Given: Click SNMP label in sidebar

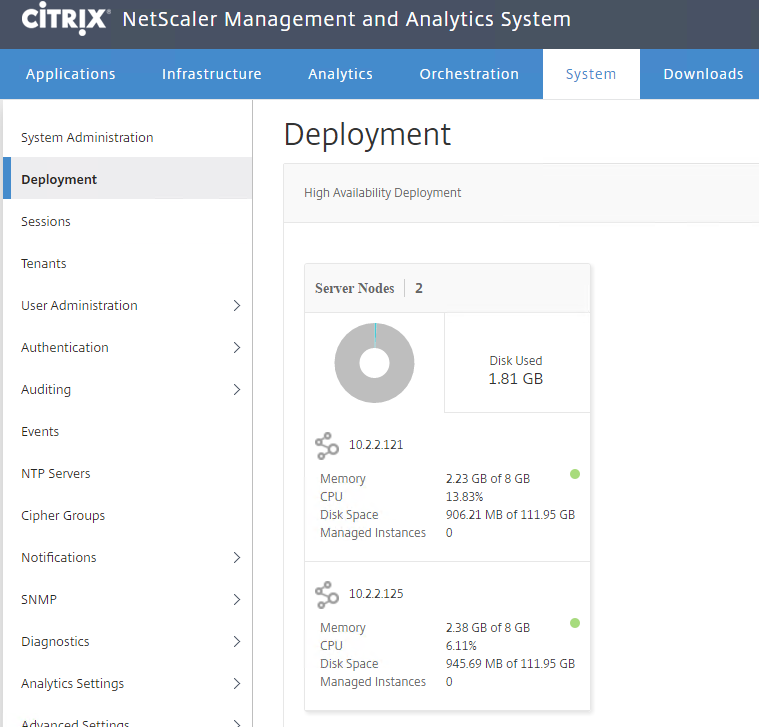Looking at the screenshot, I should coord(39,600).
